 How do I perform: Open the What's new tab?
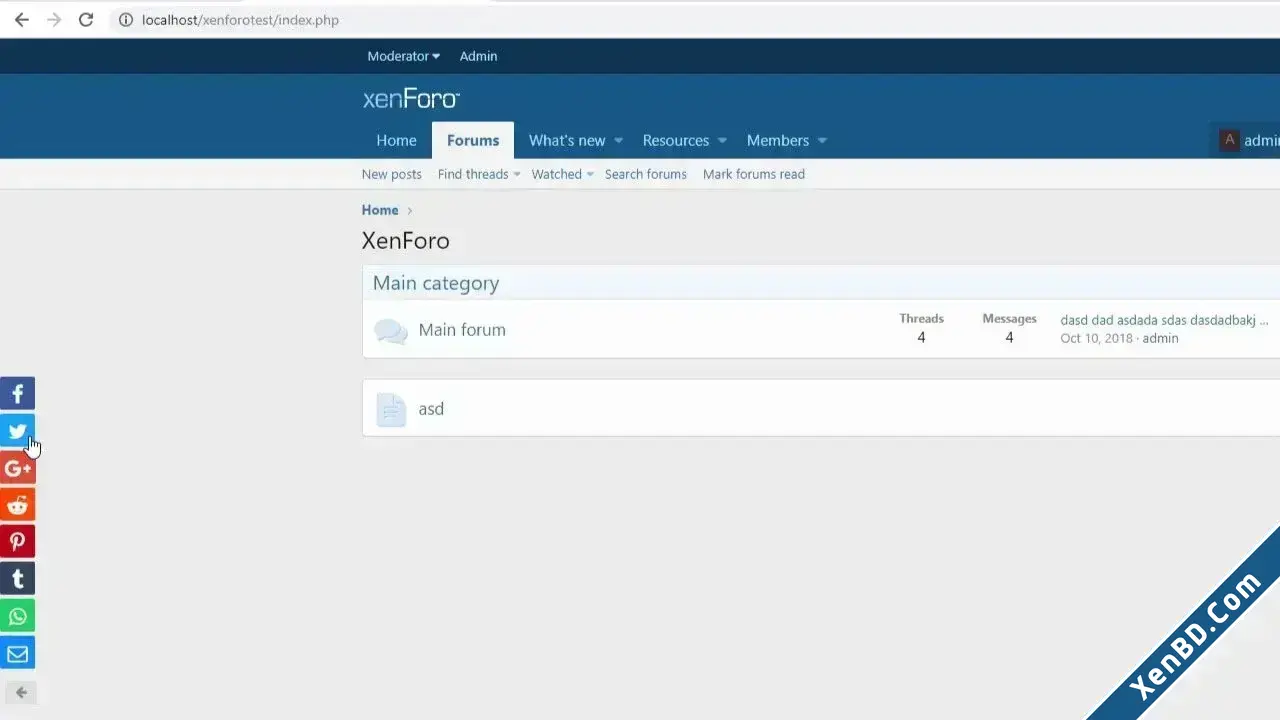pyautogui.click(x=567, y=141)
